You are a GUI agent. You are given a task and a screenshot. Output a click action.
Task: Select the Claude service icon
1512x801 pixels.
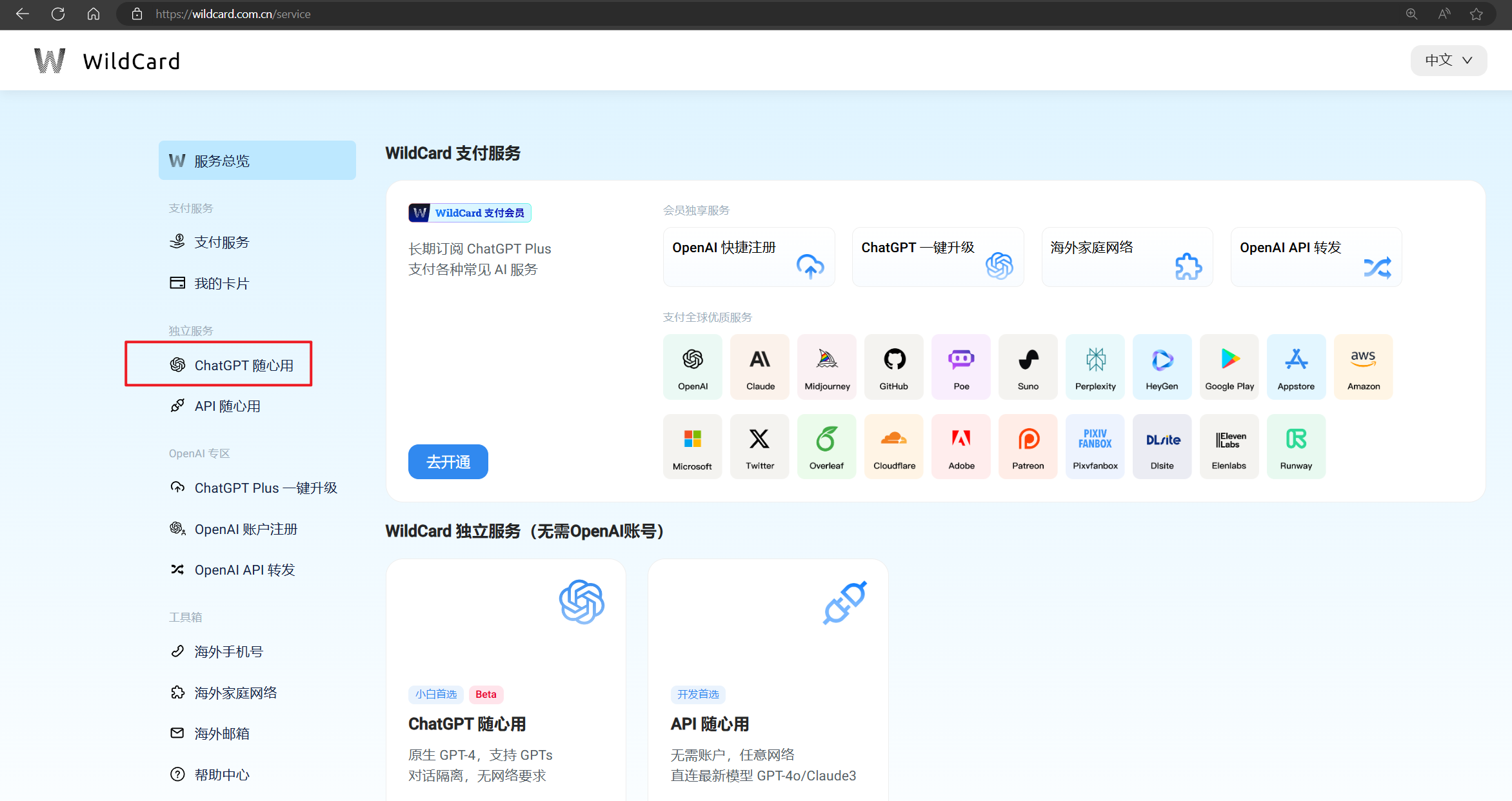pyautogui.click(x=760, y=363)
